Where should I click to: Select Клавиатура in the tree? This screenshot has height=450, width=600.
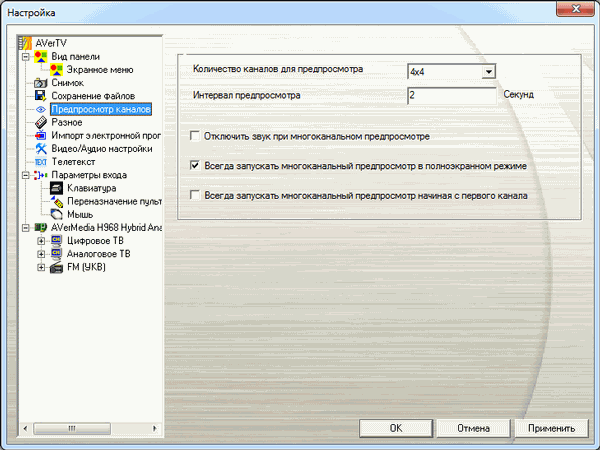pos(91,188)
